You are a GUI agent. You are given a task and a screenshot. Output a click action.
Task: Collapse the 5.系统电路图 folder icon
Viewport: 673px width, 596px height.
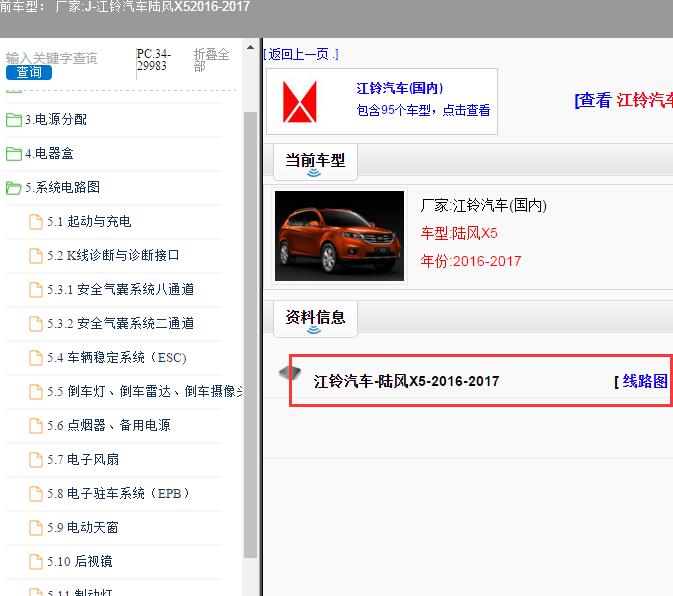coord(14,188)
